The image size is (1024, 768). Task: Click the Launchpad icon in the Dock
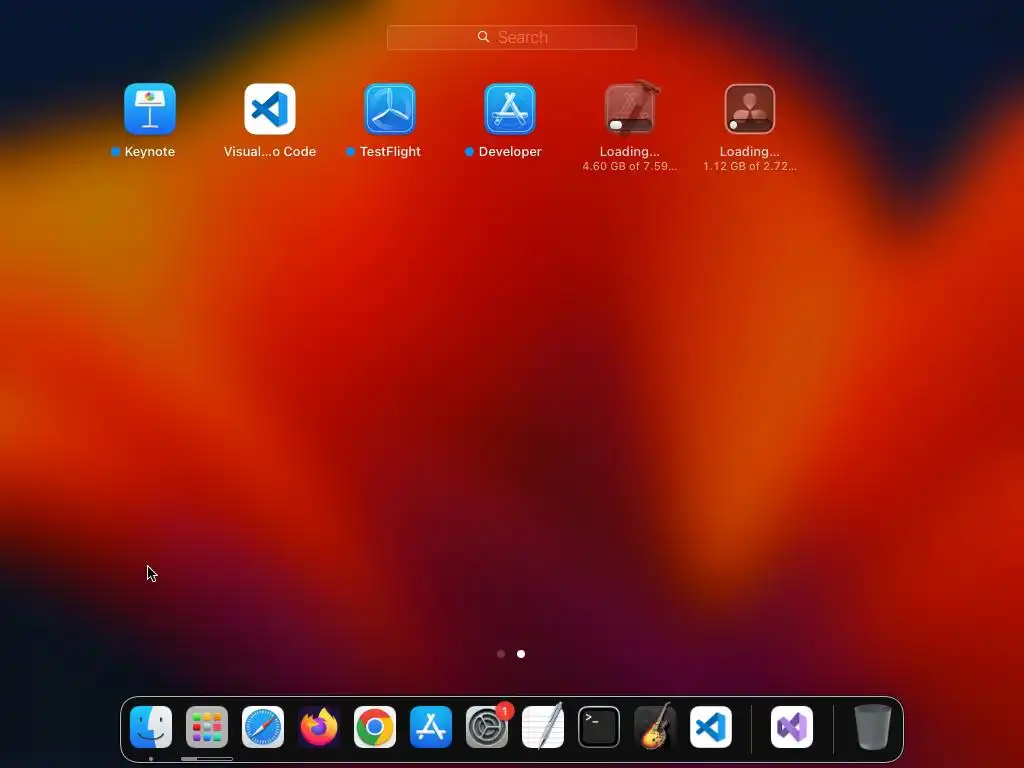point(207,727)
